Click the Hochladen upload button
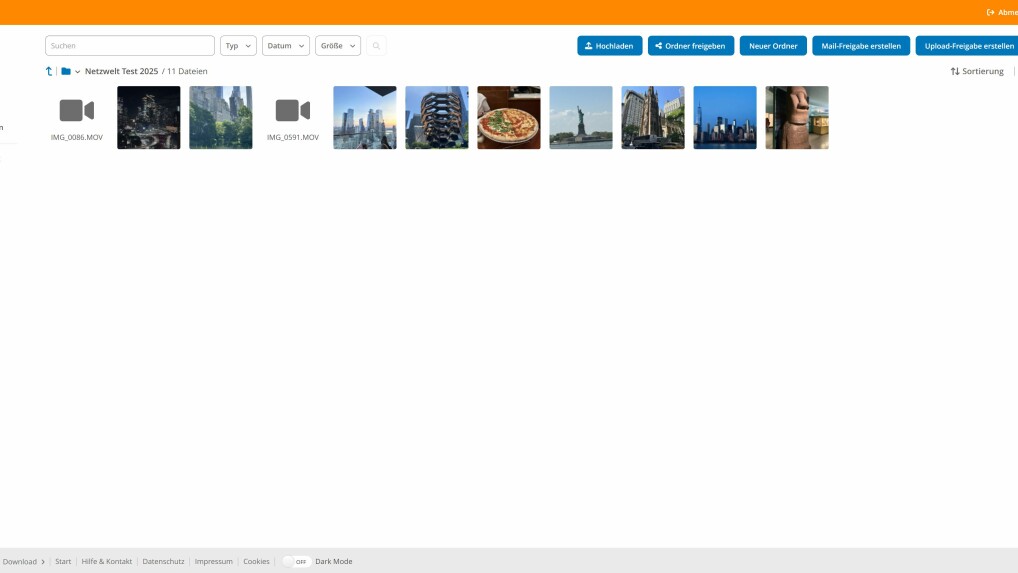Viewport: 1018px width, 573px height. pos(609,46)
